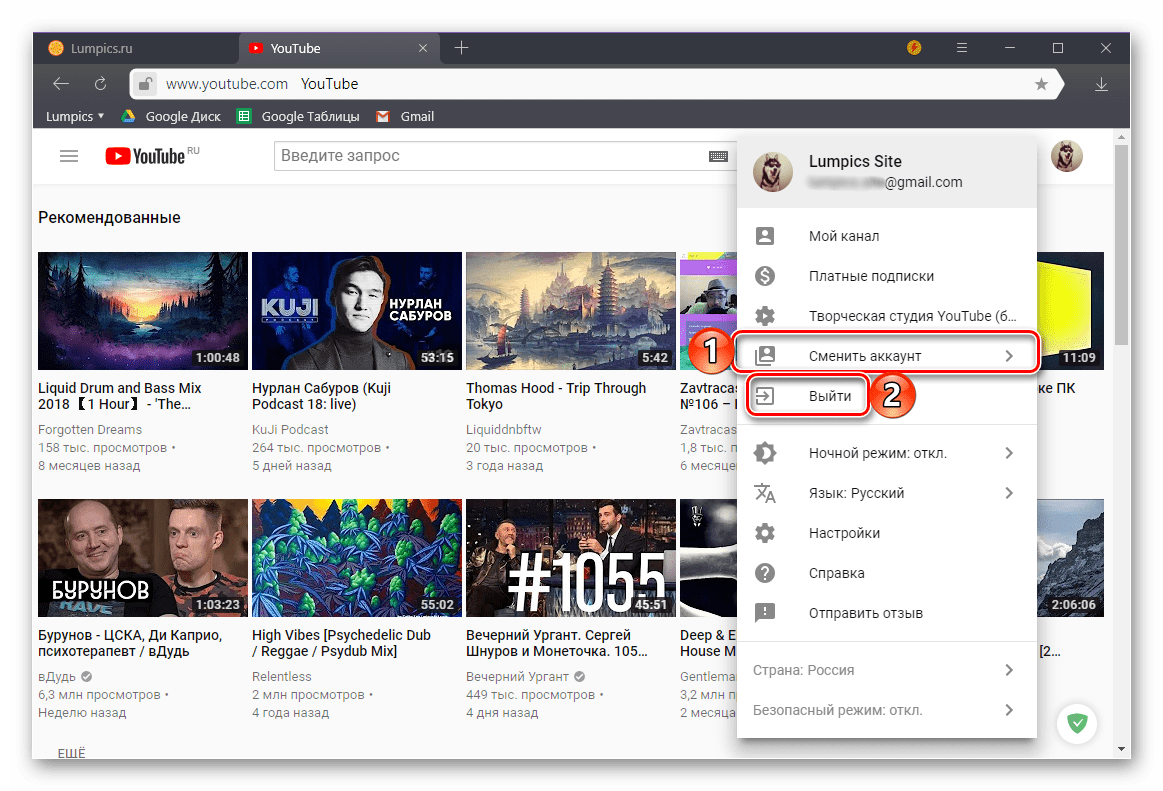Expand the switch account submenu arrow
The height and width of the screenshot is (791, 1163).
1009,356
